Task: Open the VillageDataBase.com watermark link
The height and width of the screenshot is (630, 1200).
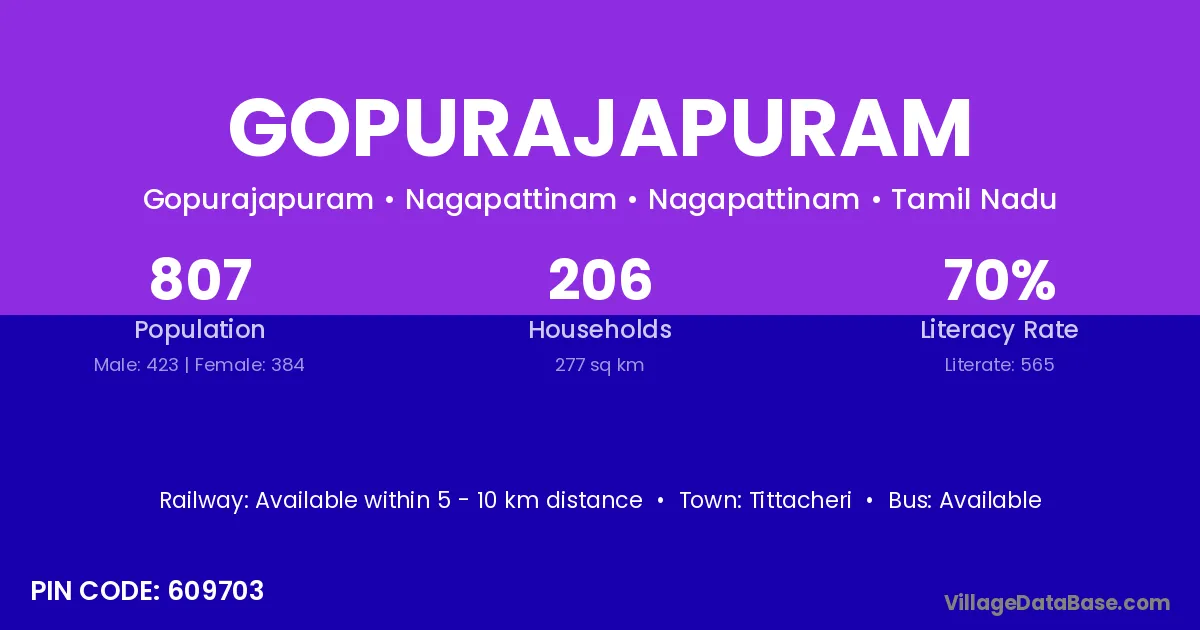Action: pos(1056,602)
